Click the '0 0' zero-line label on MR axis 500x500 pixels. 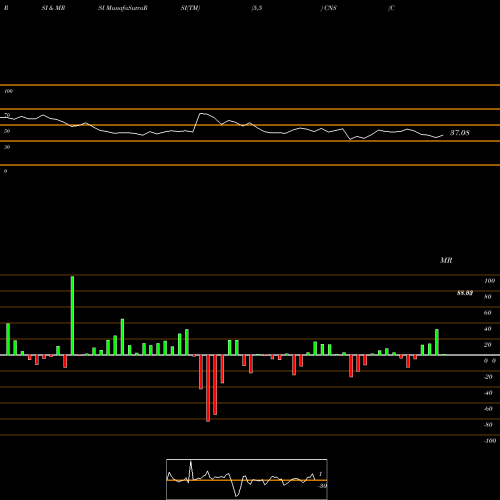point(490,361)
